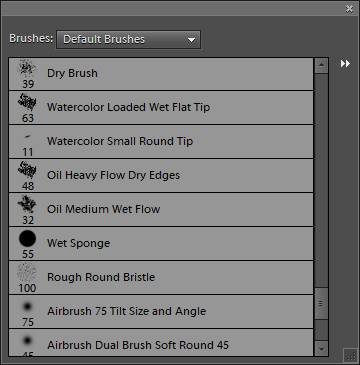Select the Wet Sponge round thumbnail
This screenshot has height=365, width=360.
[27, 239]
